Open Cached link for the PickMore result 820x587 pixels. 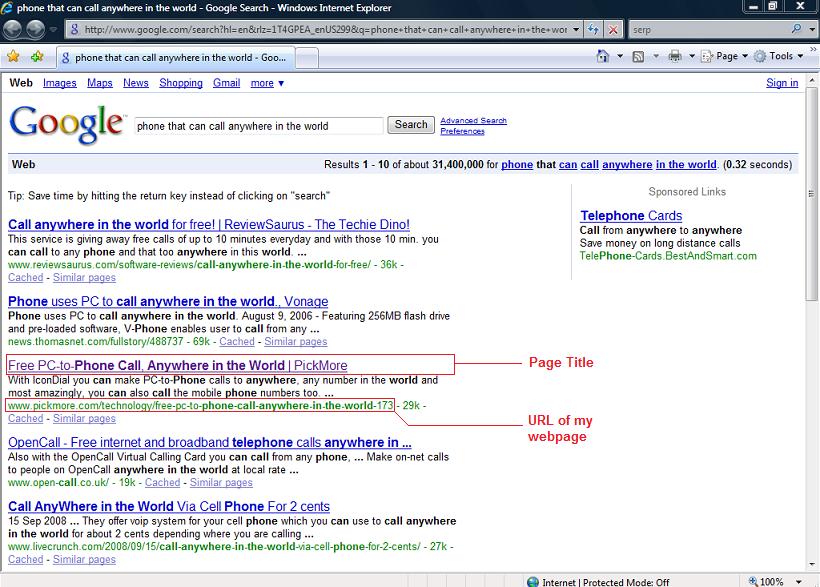tap(26, 418)
